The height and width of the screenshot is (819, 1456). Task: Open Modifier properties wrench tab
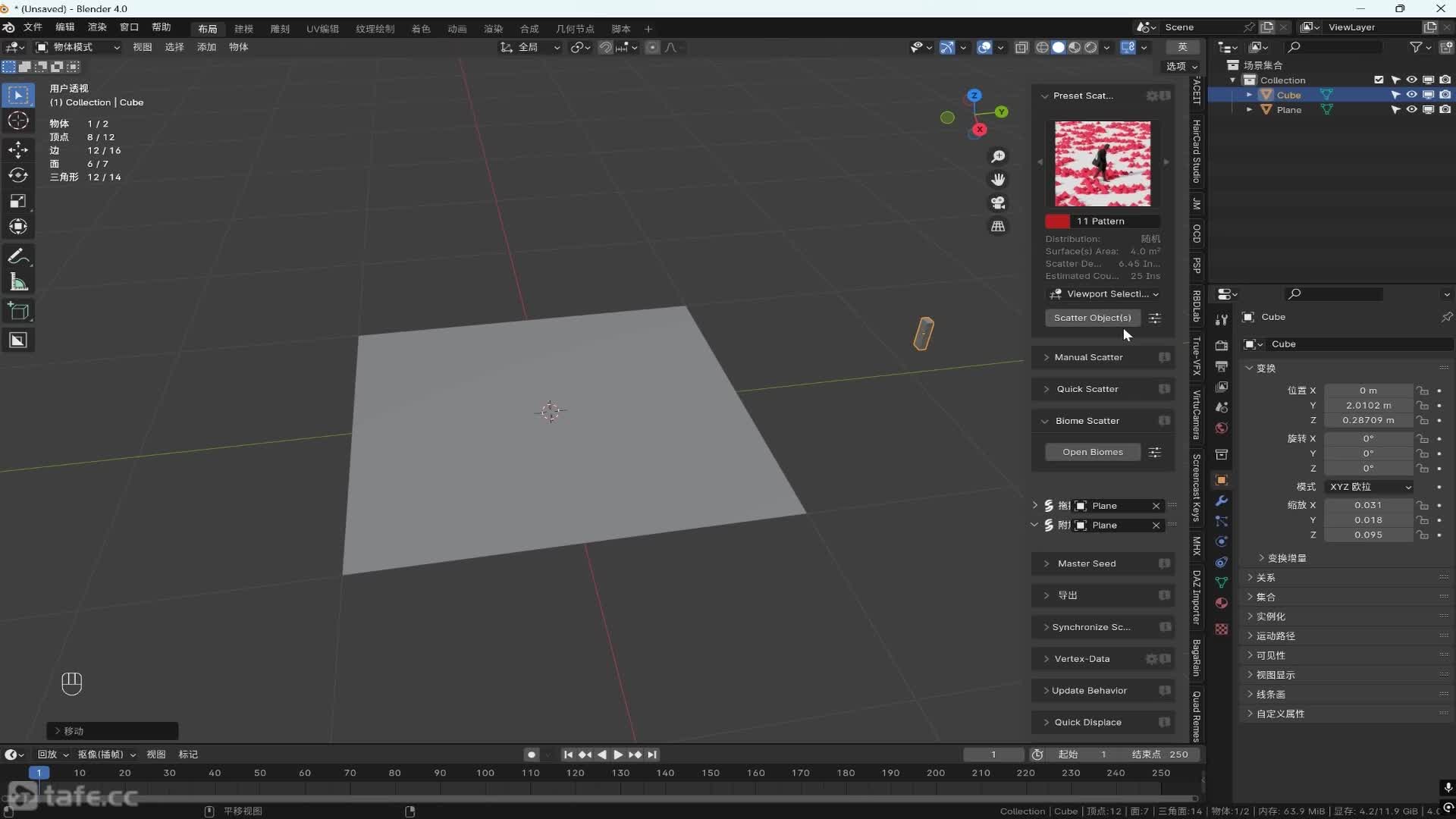tap(1221, 501)
